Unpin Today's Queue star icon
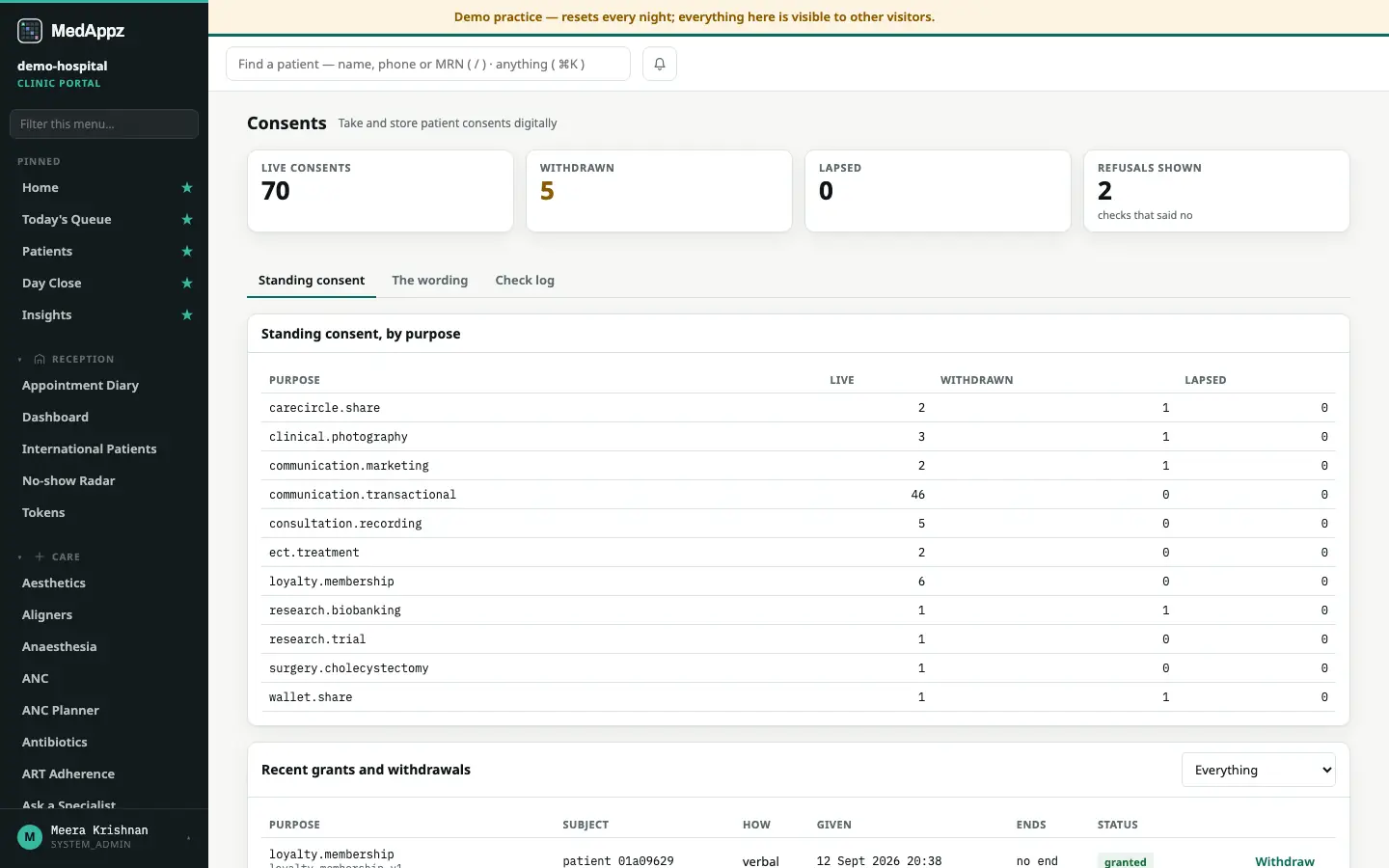The image size is (1389, 868). coord(187,220)
